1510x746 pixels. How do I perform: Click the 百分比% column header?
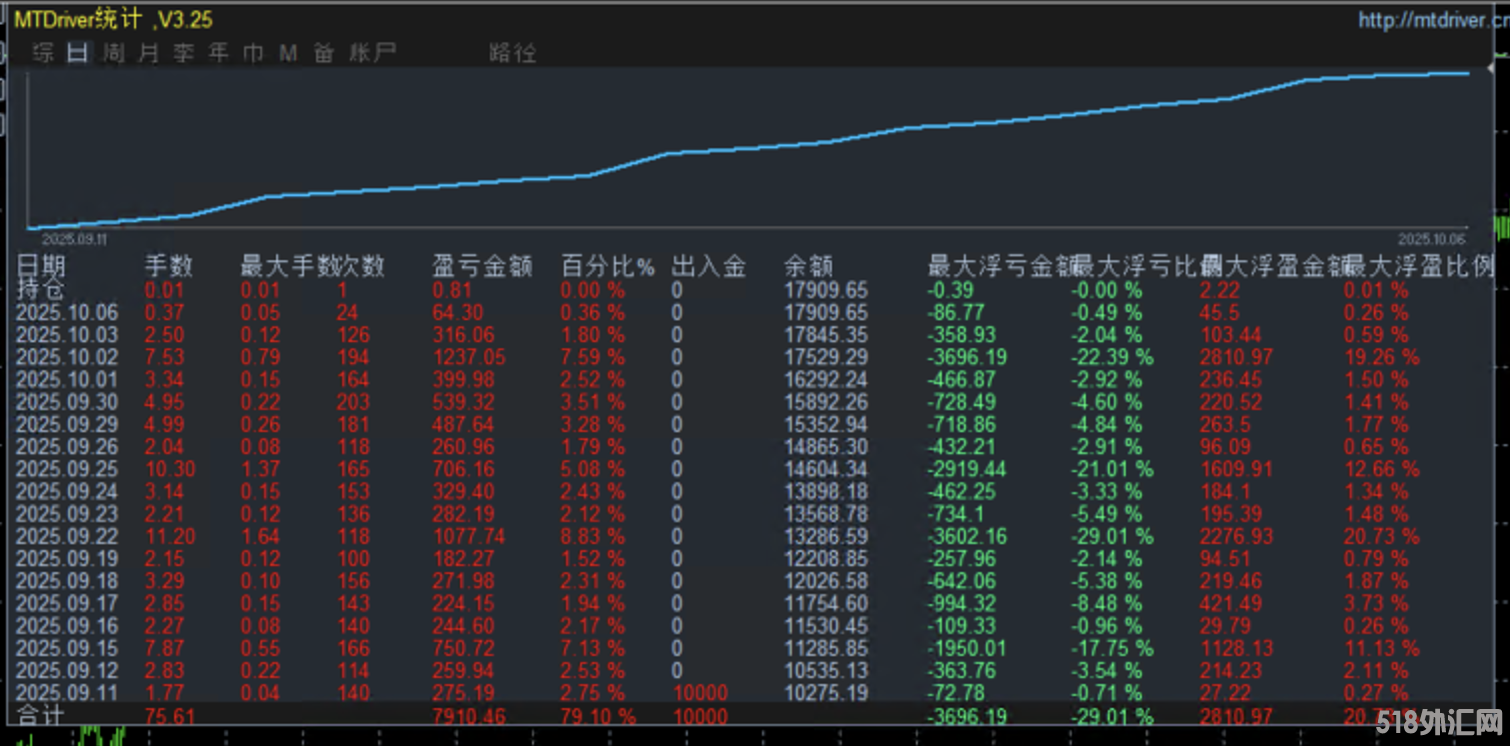coord(608,267)
